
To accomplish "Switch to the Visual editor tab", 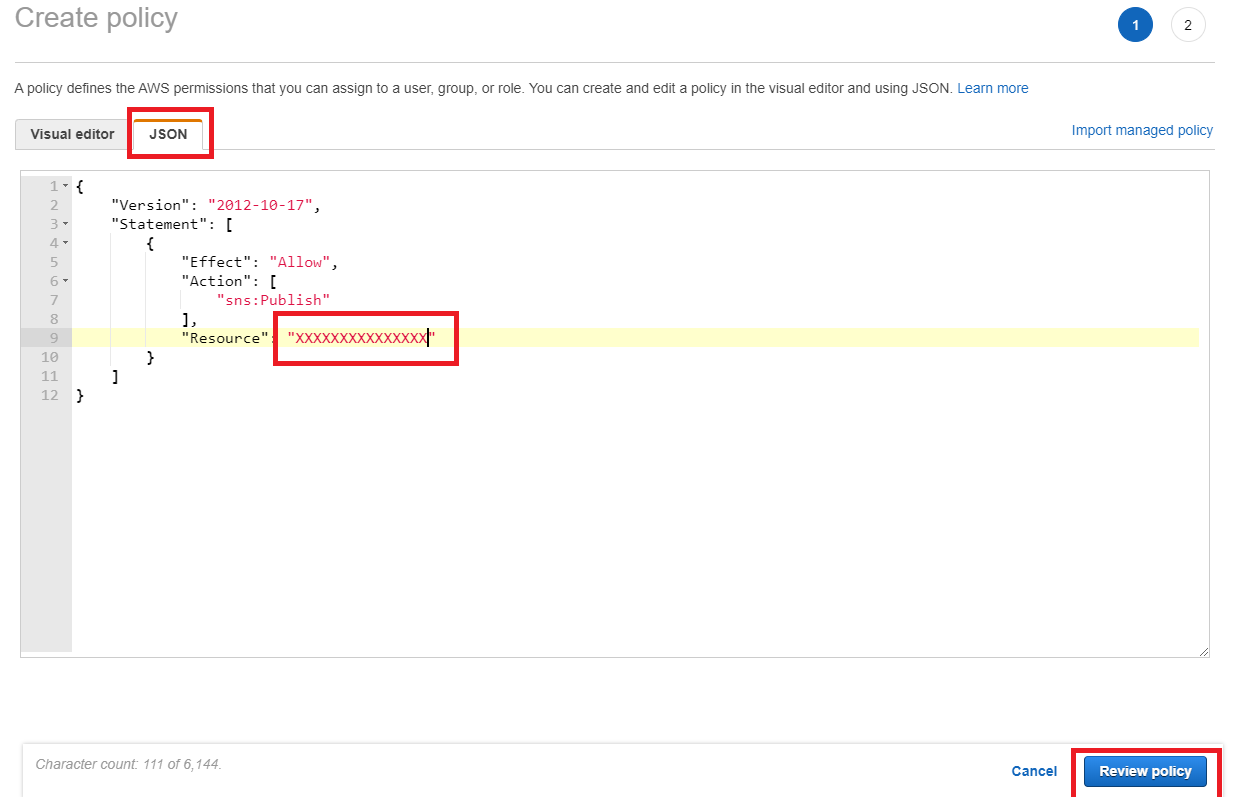I will (72, 134).
